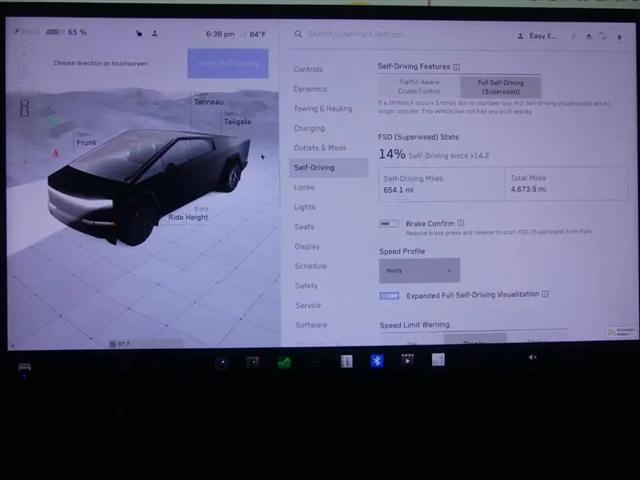
Task: Tap the garage/homelink icon in header
Action: click(x=588, y=37)
